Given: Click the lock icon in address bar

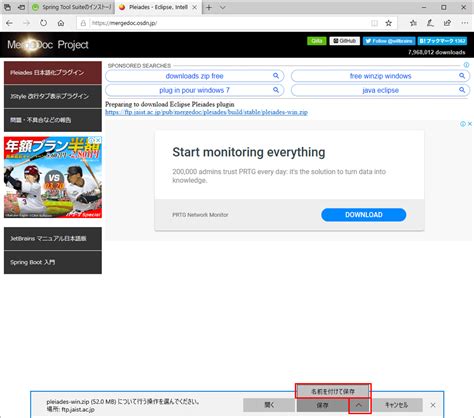Looking at the screenshot, I should tap(83, 23).
